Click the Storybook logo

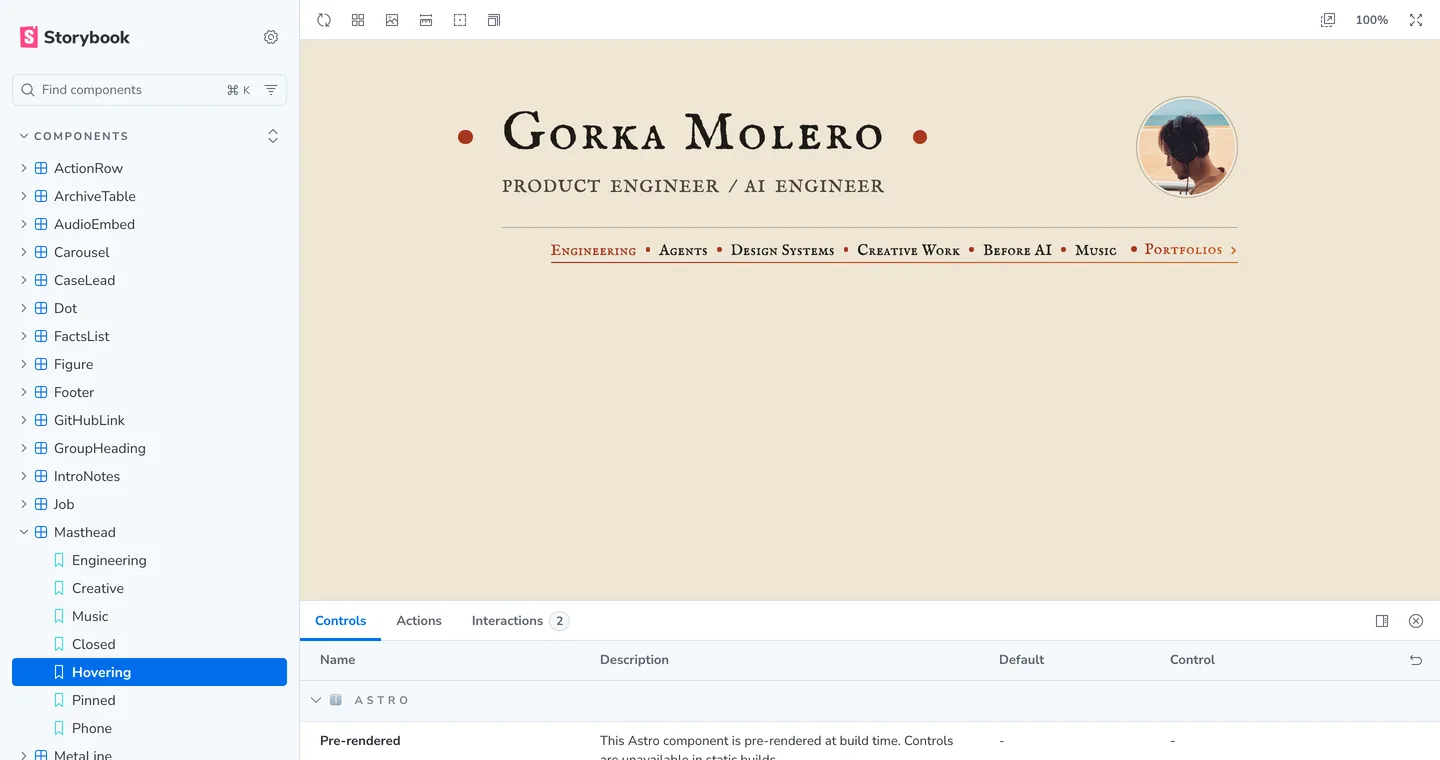pos(75,37)
